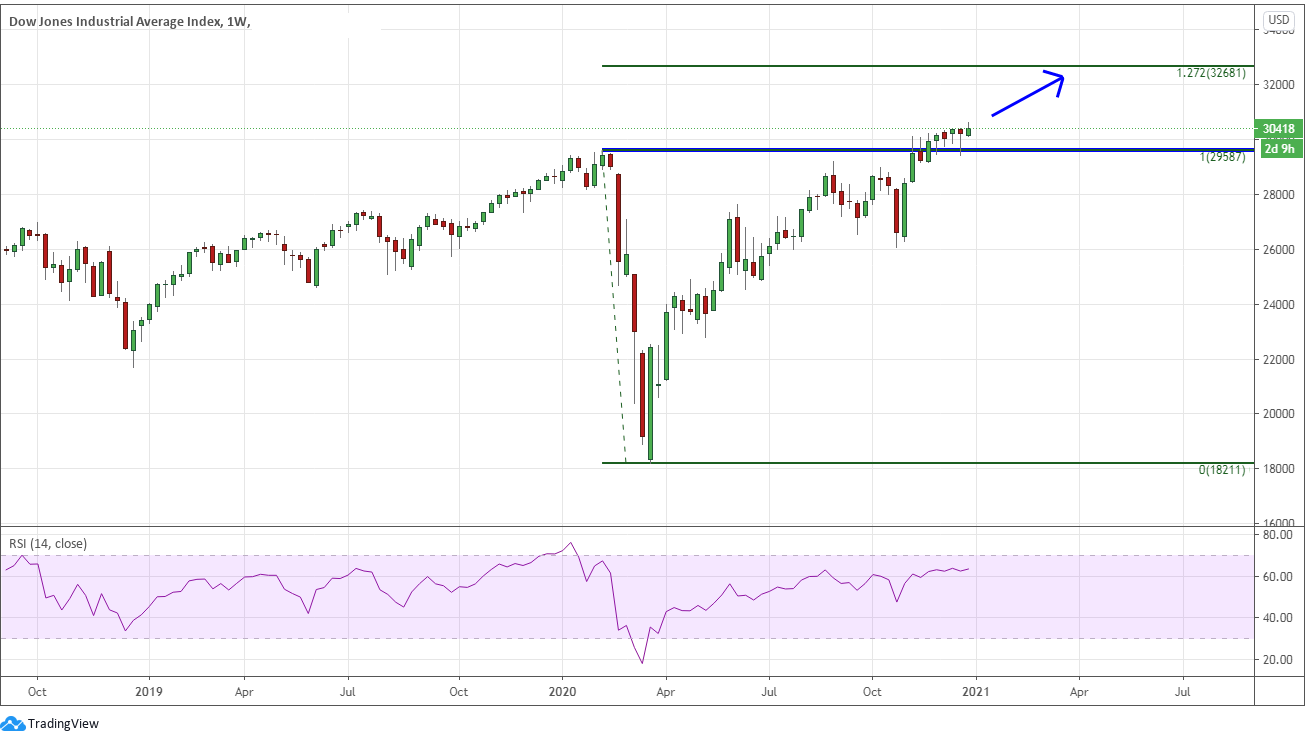Open the USD currency selector
The width and height of the screenshot is (1311, 742).
tap(1278, 19)
